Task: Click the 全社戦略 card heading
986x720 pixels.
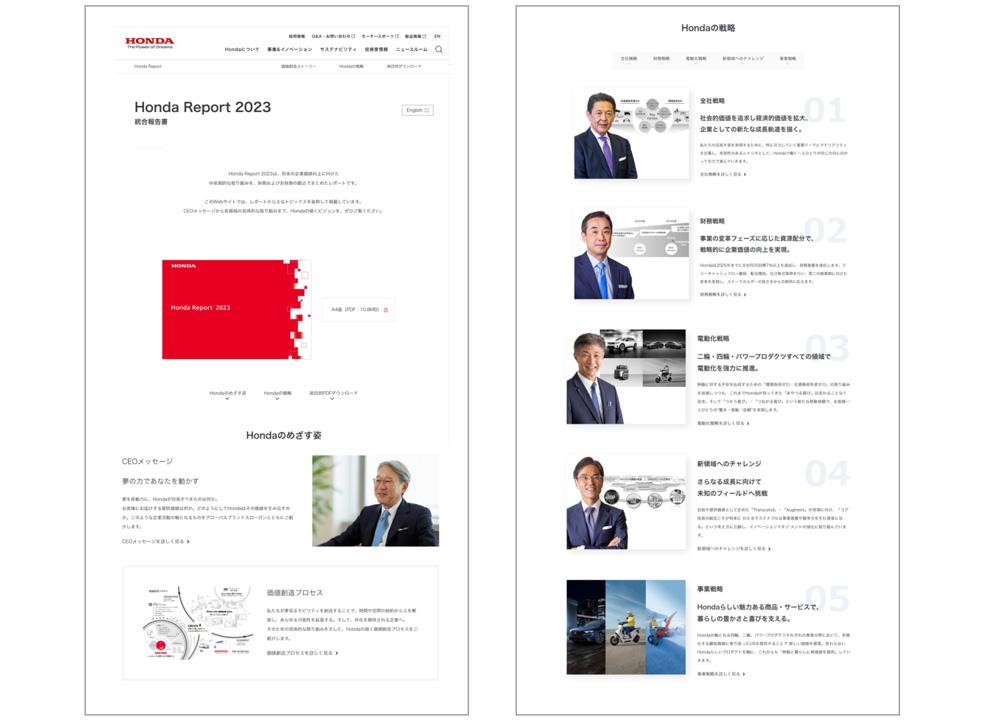Action: click(712, 101)
